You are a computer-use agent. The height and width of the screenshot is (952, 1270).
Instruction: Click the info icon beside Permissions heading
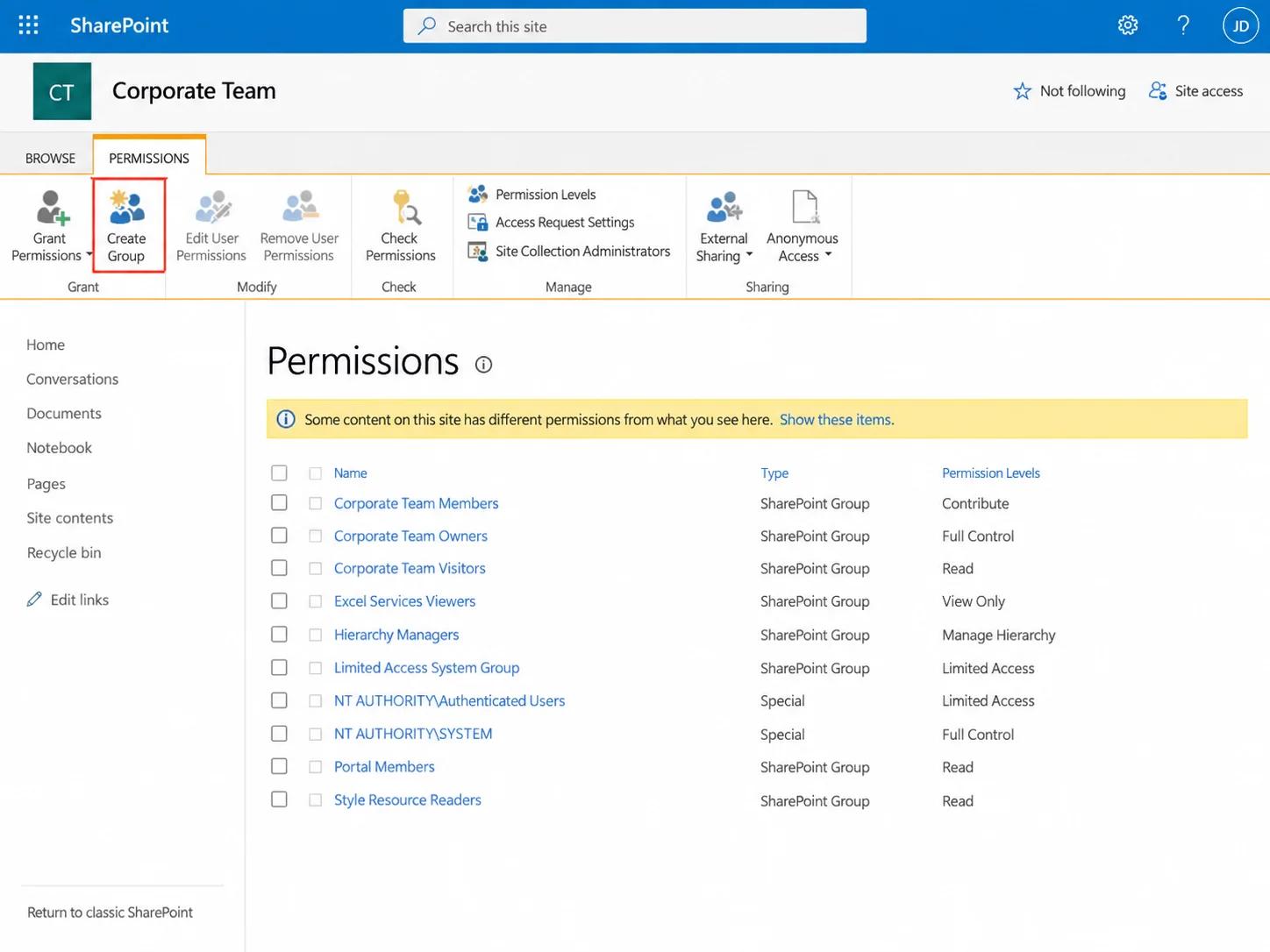[483, 365]
